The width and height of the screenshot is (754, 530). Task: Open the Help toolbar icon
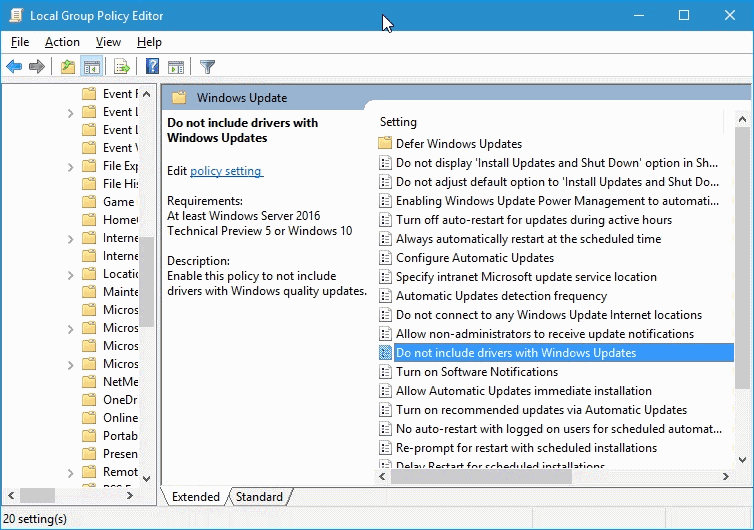click(152, 66)
